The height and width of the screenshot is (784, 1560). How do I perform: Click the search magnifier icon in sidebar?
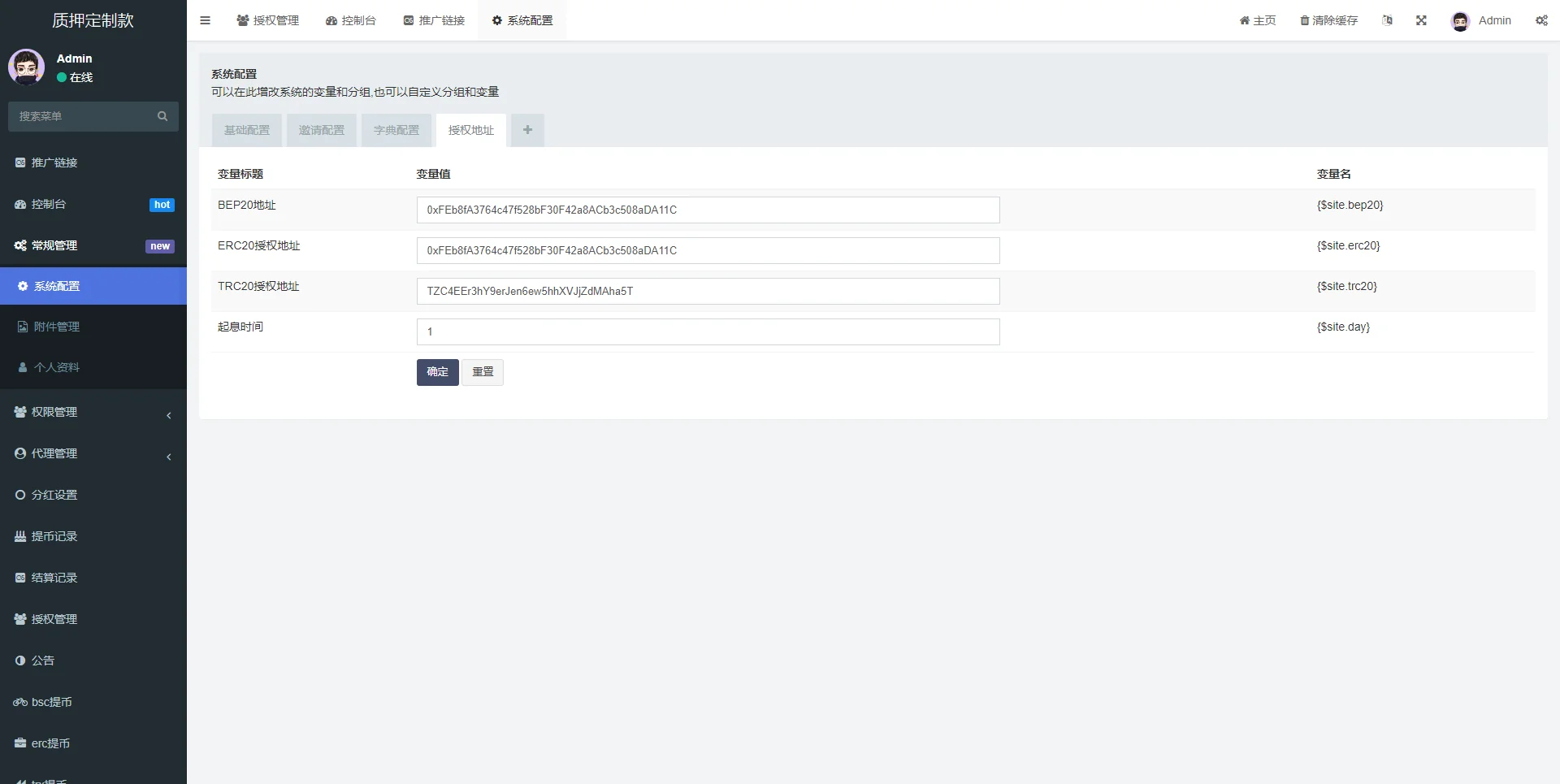(162, 116)
